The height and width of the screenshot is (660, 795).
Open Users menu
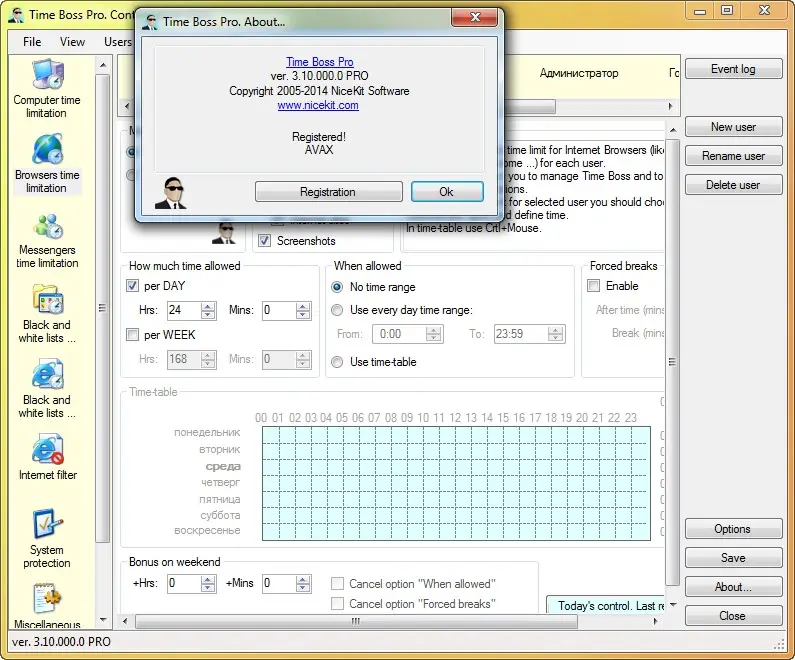(118, 42)
